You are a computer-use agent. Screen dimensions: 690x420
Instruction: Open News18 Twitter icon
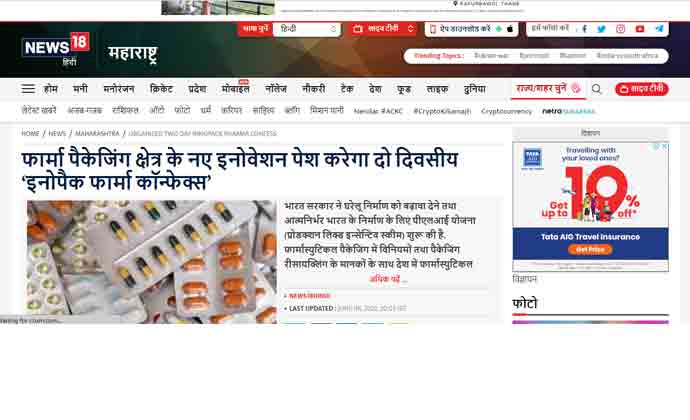click(602, 29)
